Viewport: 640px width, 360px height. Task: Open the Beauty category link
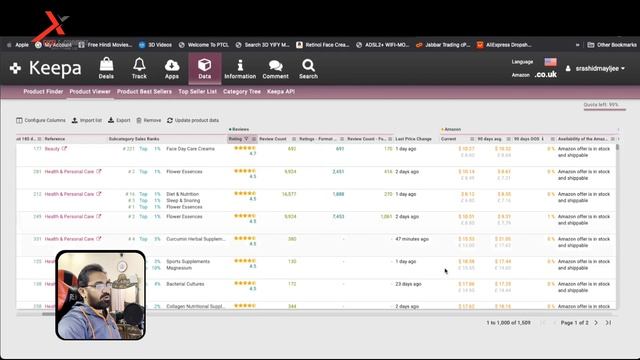click(x=52, y=149)
